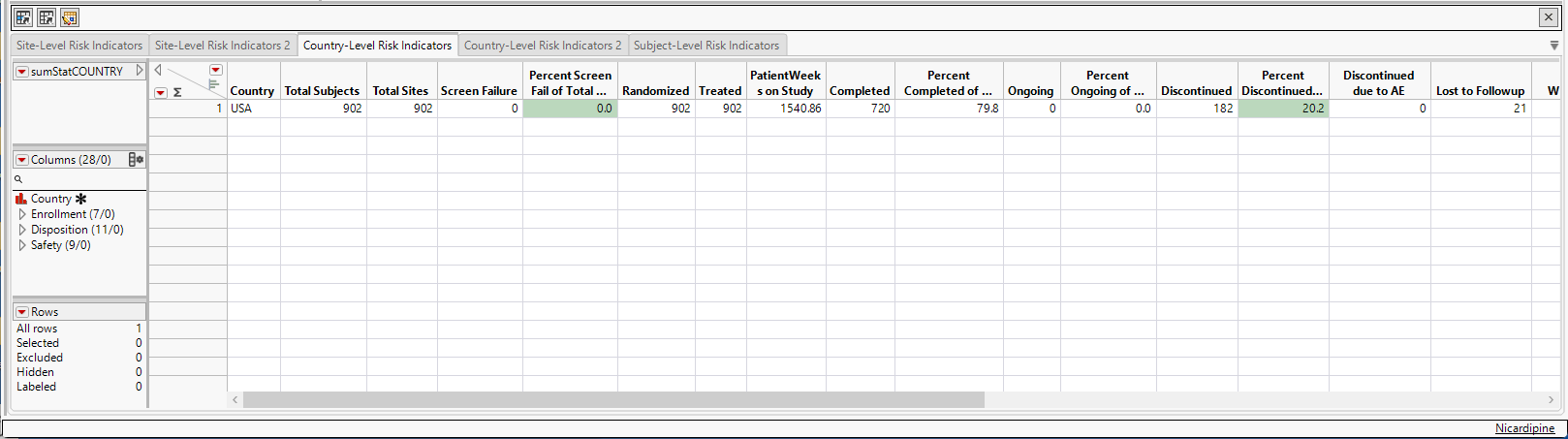Select the Treated column header
The height and width of the screenshot is (439, 1568).
[721, 82]
